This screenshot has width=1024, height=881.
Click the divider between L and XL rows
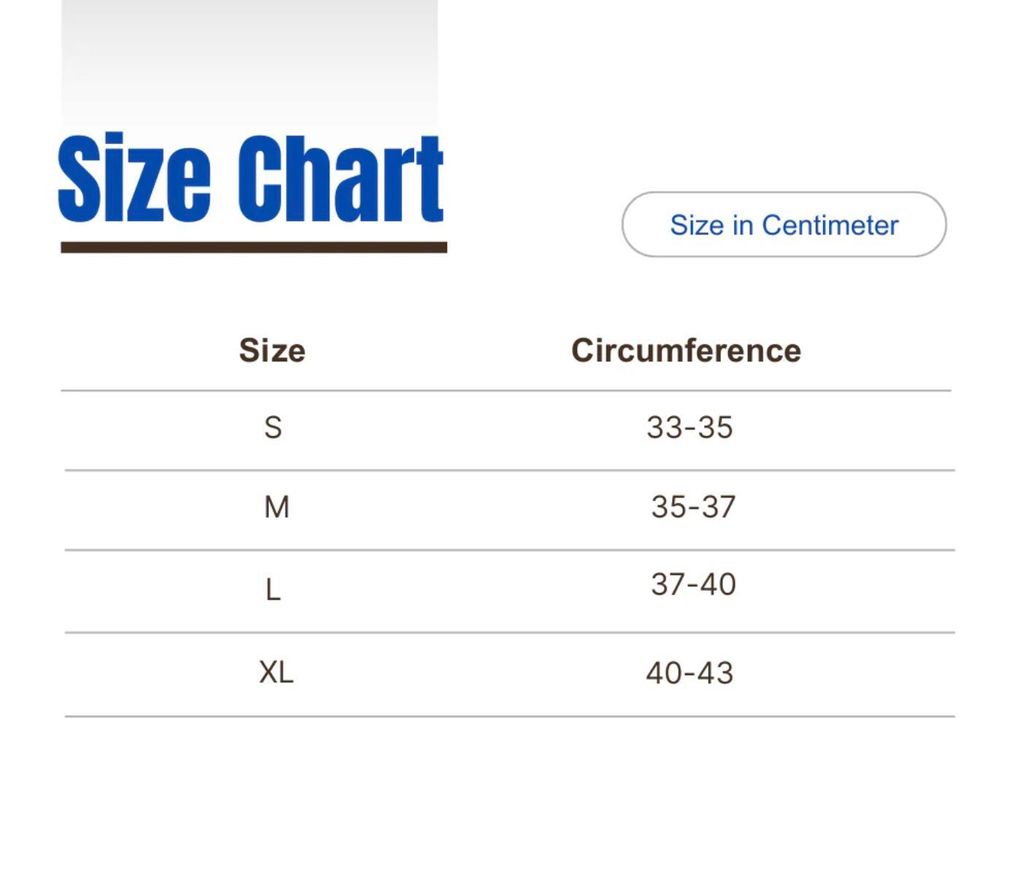pos(510,632)
